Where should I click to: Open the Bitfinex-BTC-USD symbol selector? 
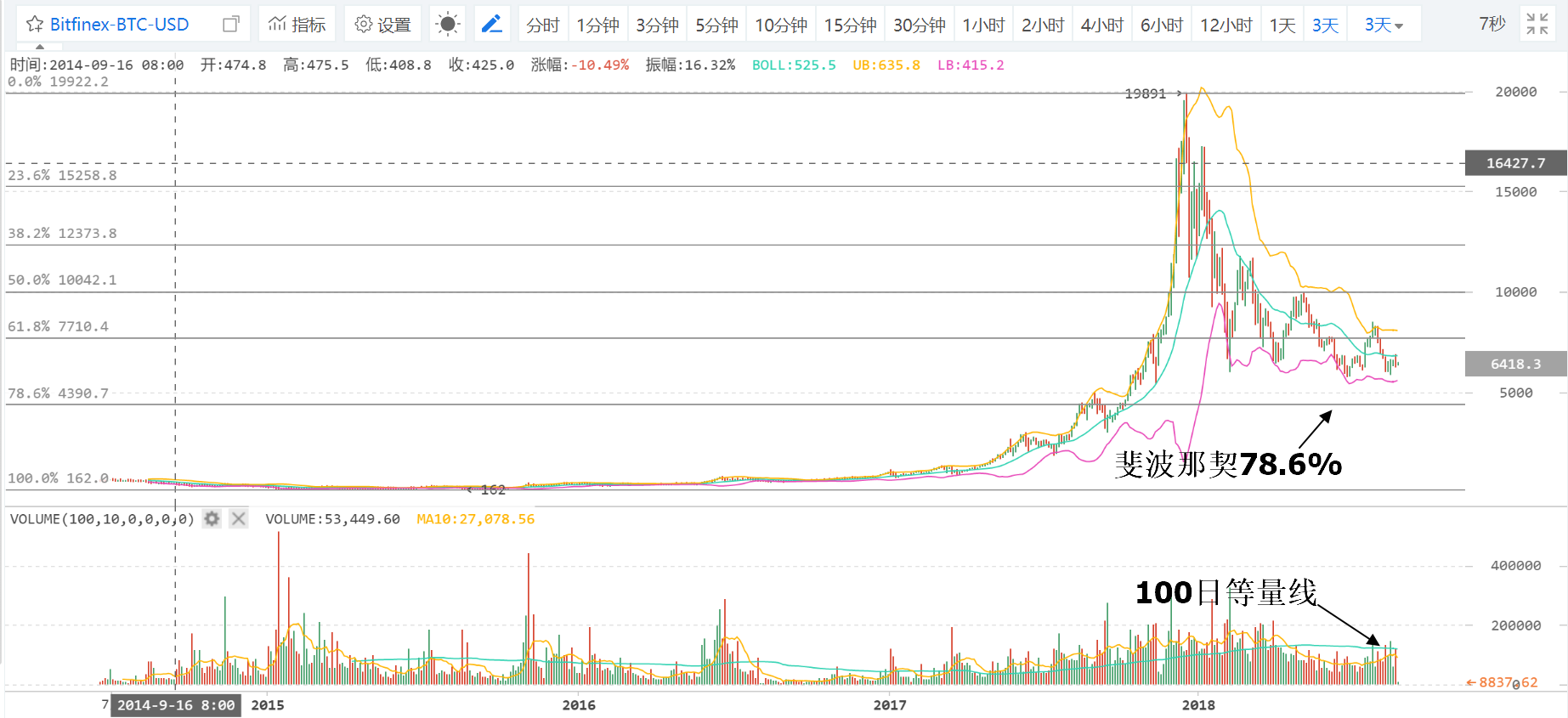click(119, 24)
